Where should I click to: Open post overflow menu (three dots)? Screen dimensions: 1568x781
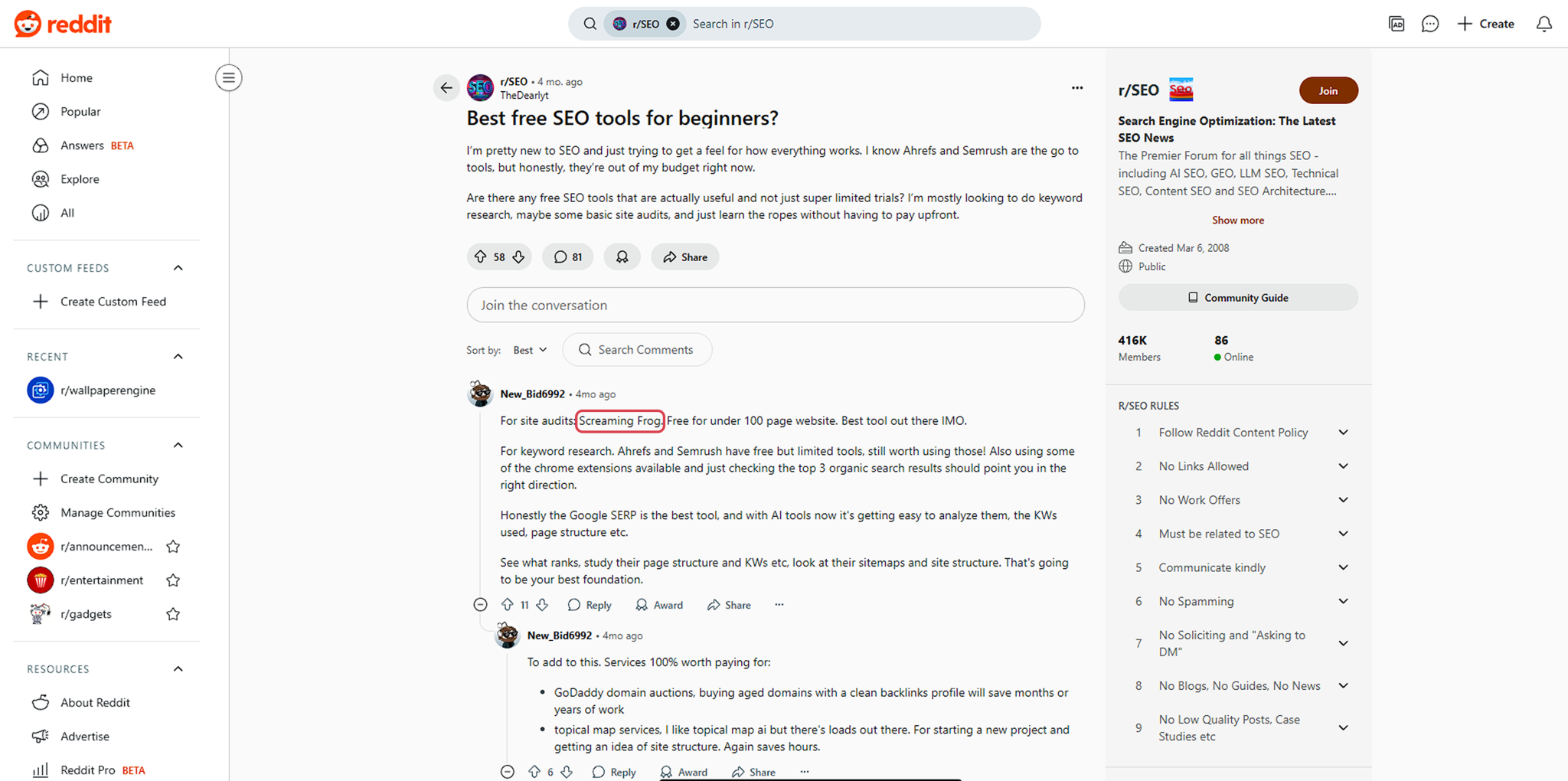(x=1076, y=88)
